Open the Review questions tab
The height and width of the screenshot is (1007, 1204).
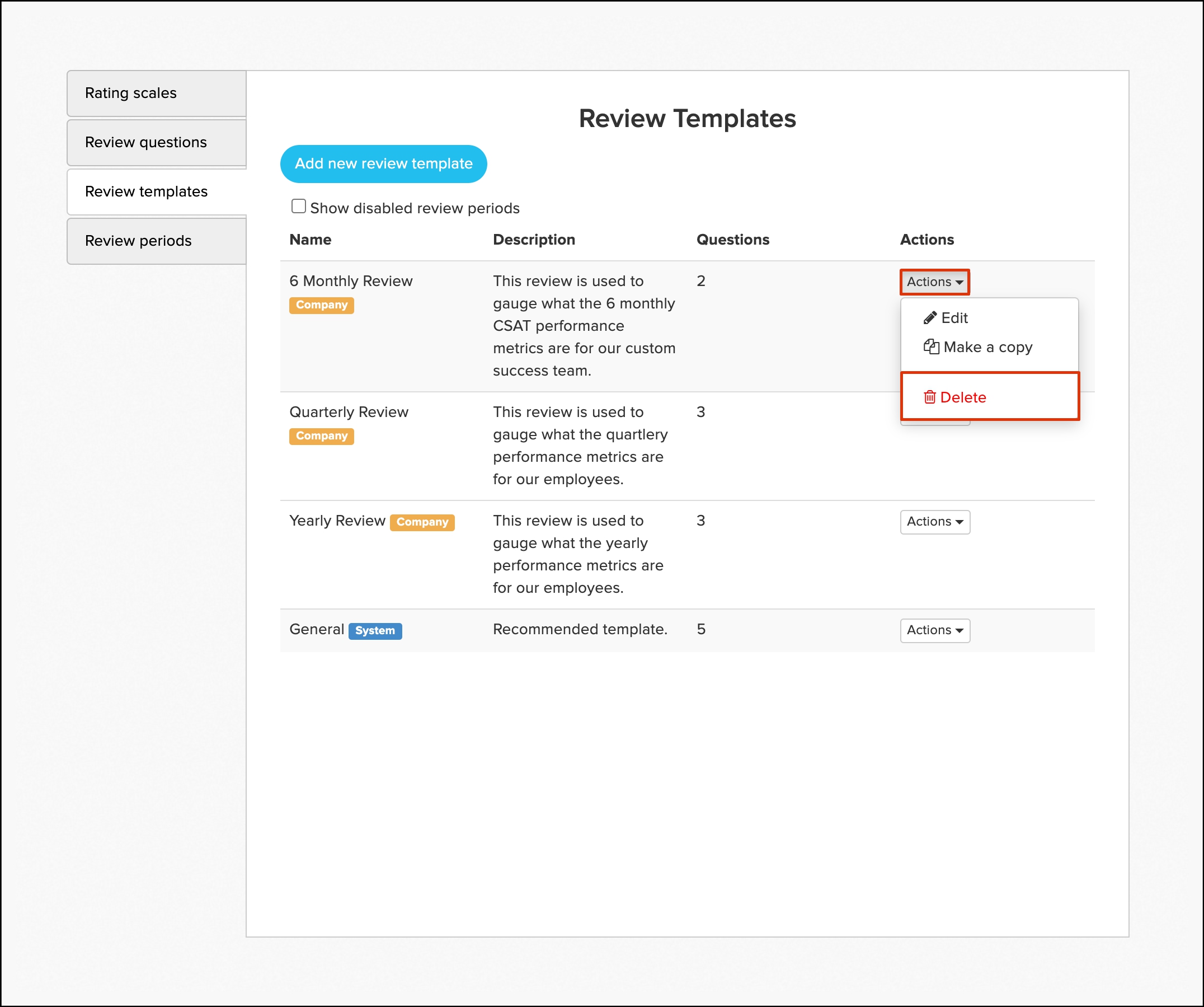(x=145, y=142)
